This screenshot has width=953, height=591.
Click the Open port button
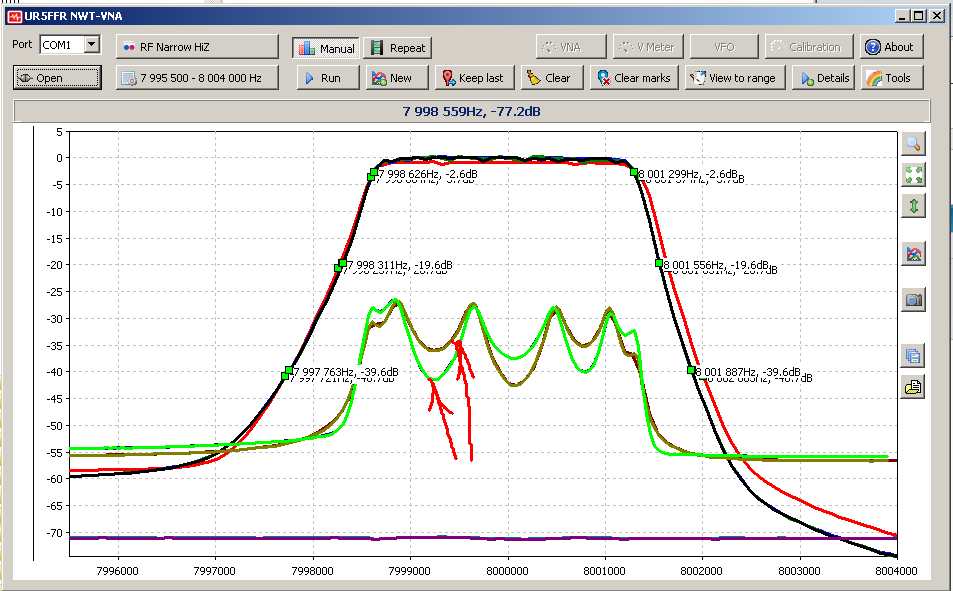(57, 78)
